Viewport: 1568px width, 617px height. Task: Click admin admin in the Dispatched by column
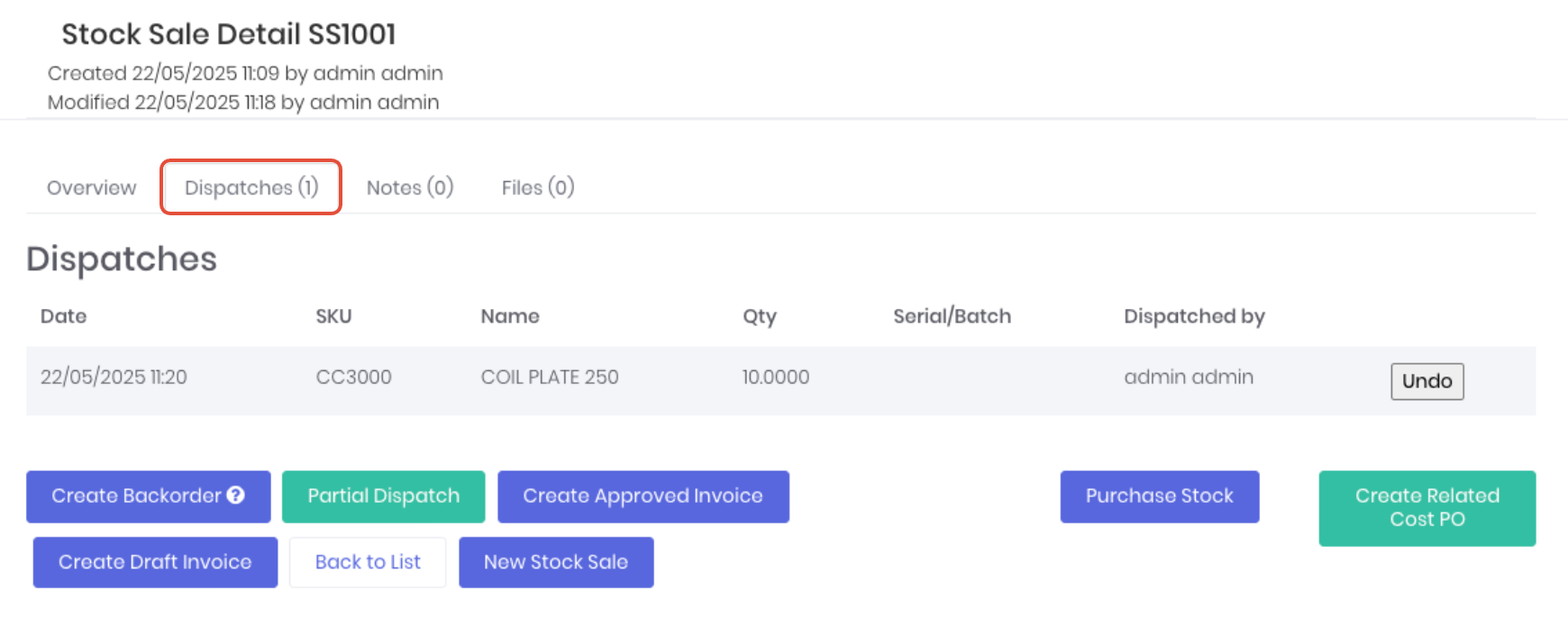coord(1189,377)
